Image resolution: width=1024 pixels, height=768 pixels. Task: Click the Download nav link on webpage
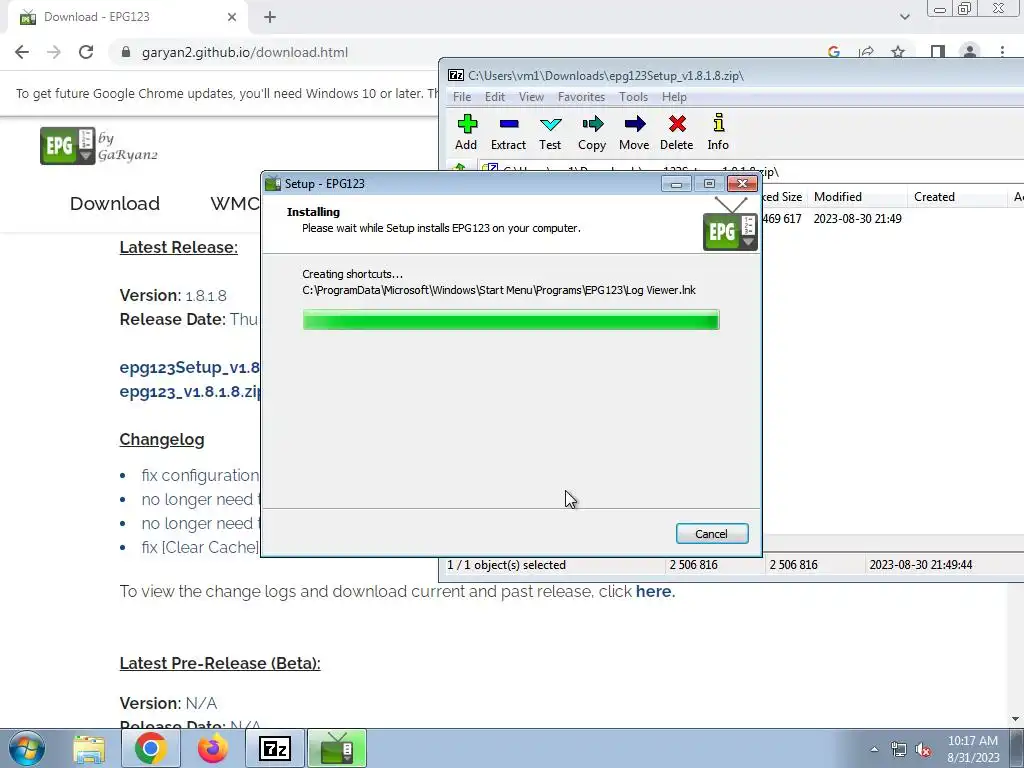tap(115, 203)
